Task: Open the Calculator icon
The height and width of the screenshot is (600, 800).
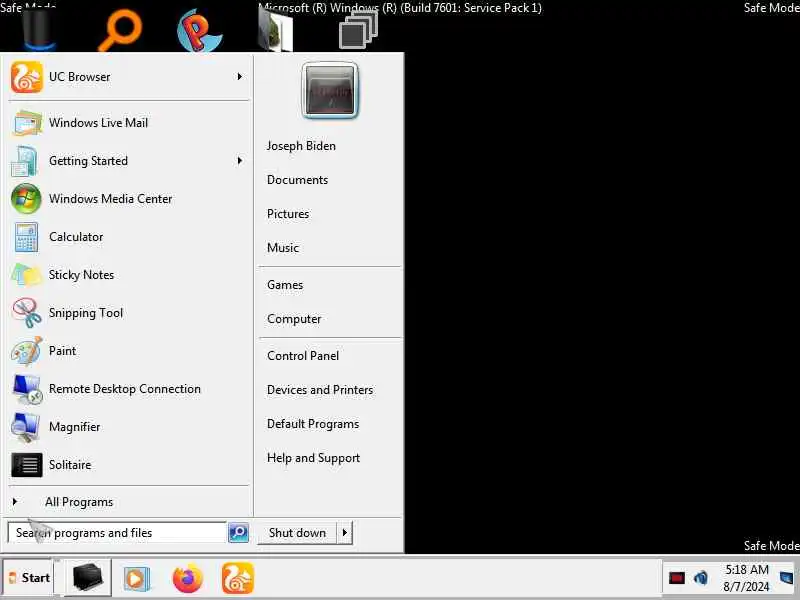Action: (26, 237)
